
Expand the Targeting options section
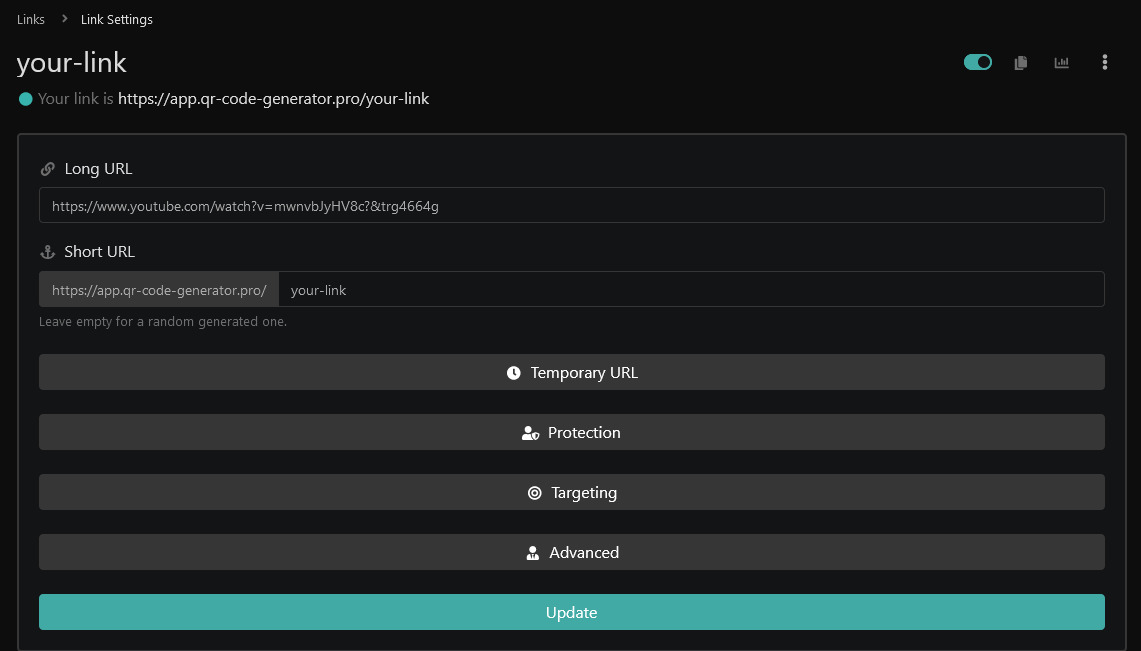pos(571,492)
